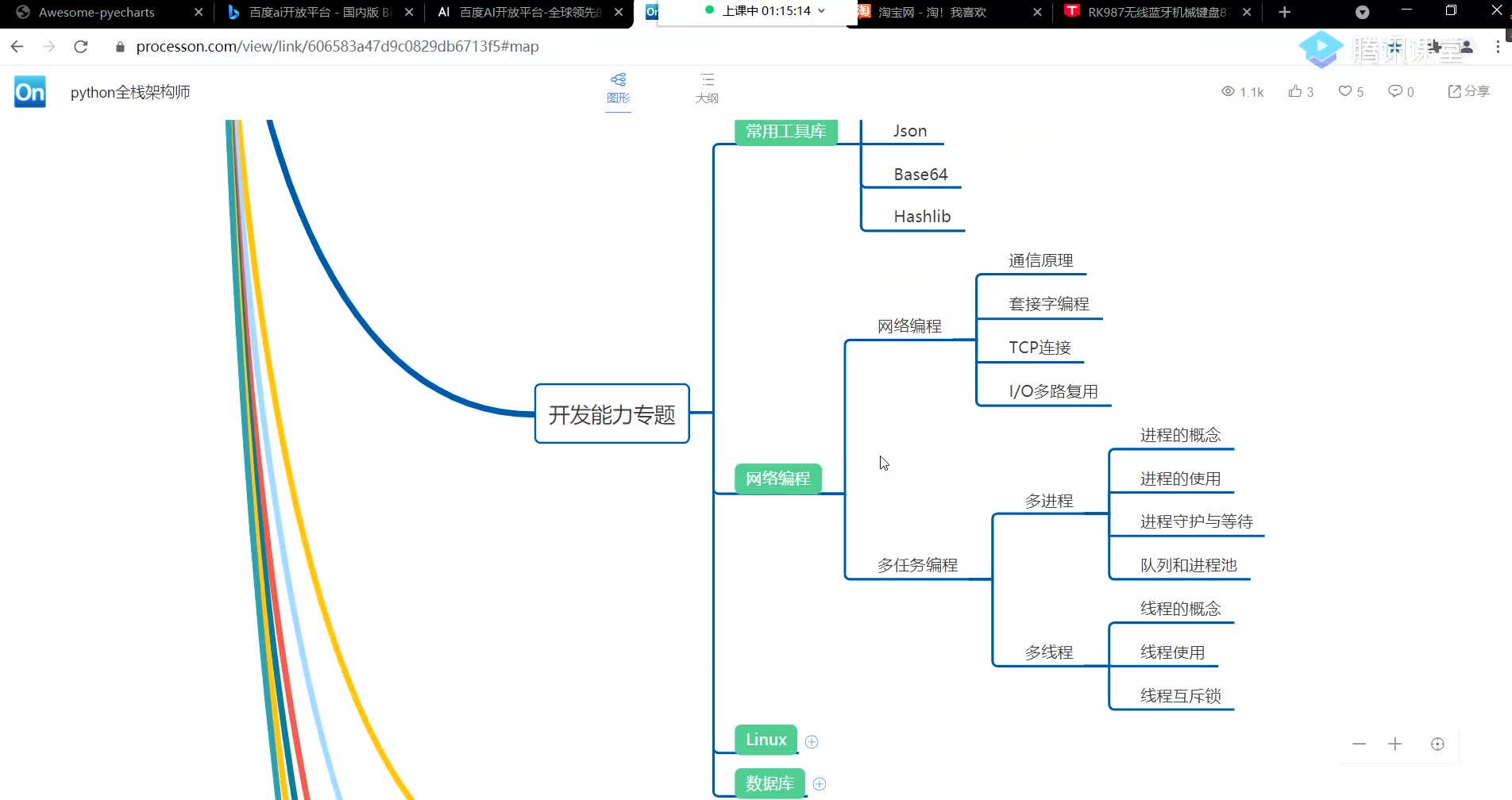Favorite the map with the heart icon
Viewport: 1512px width, 800px height.
point(1345,91)
